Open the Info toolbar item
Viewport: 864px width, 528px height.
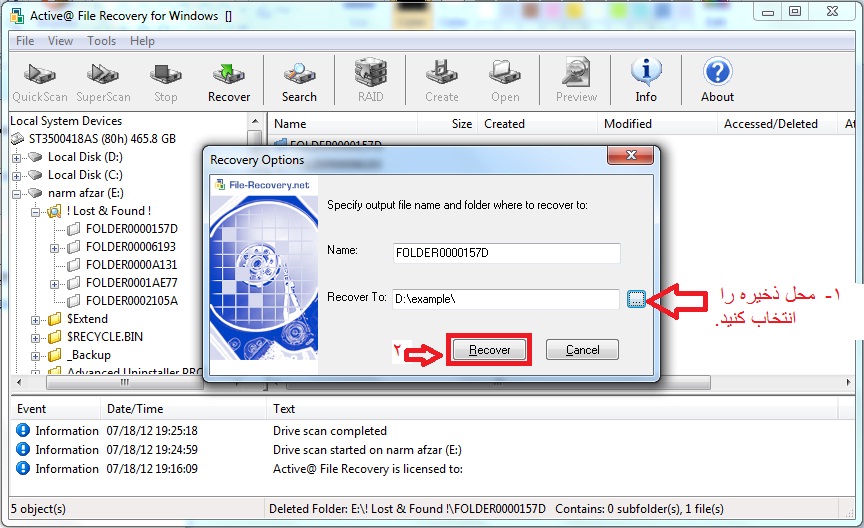[x=646, y=82]
